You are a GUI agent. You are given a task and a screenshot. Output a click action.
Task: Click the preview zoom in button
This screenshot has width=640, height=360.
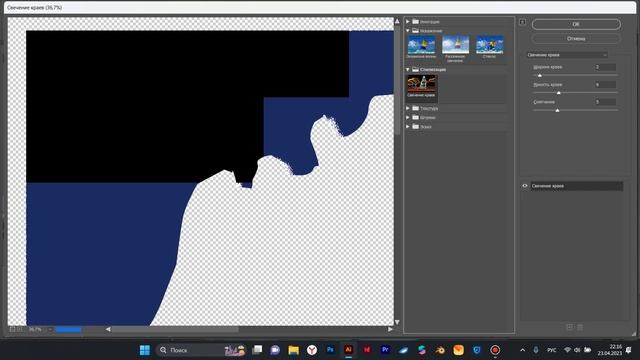click(x=20, y=329)
